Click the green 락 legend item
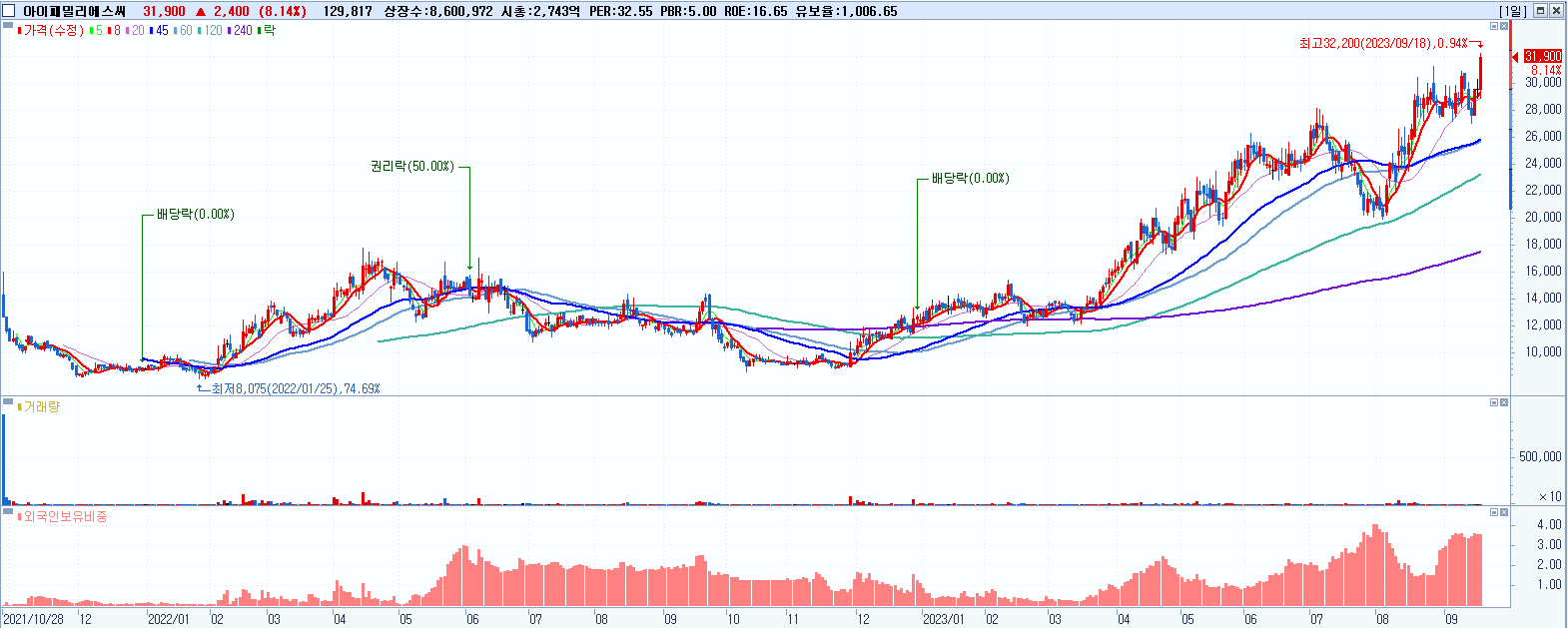This screenshot has width=1568, height=628. pos(267,31)
